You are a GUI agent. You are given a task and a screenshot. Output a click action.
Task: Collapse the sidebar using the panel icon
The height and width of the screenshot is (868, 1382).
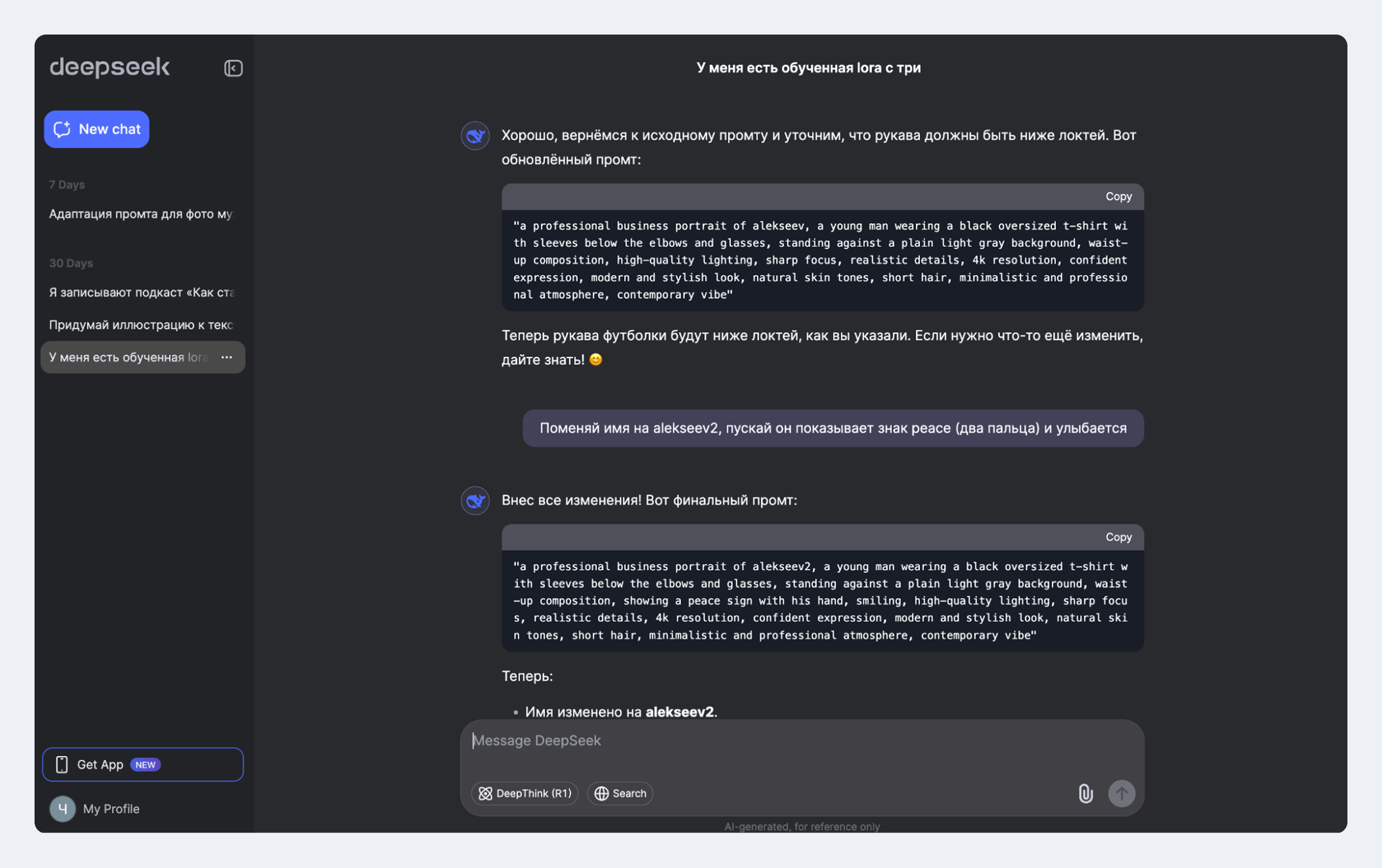[233, 68]
